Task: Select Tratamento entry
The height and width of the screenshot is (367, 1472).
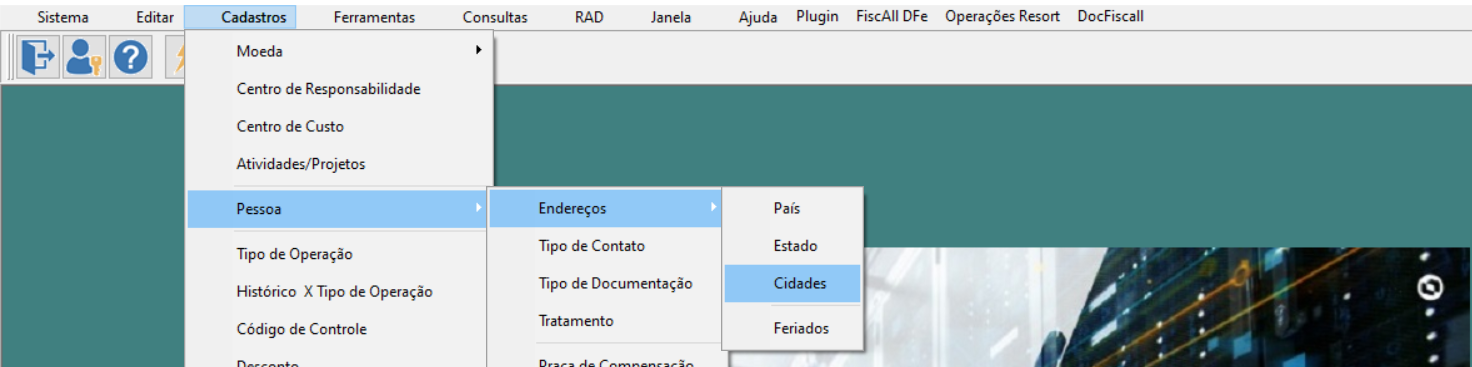Action: (605, 321)
